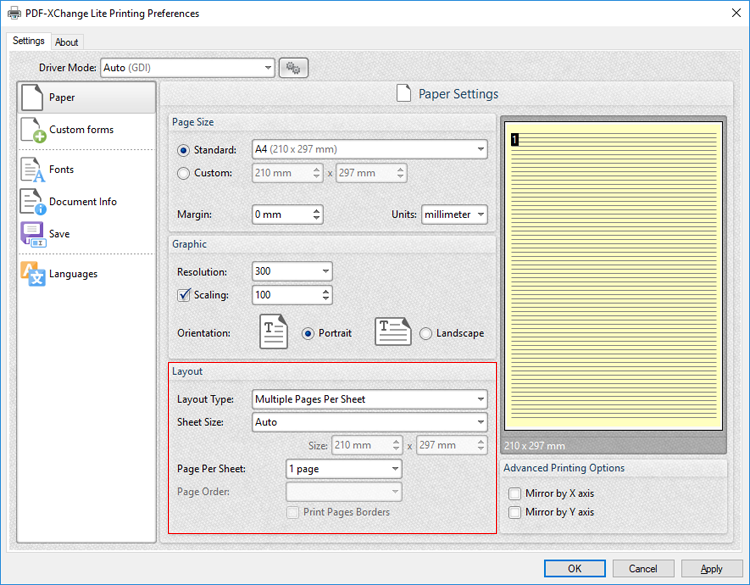750x585 pixels.
Task: Open Standard page size A4 dropdown
Action: 370,149
